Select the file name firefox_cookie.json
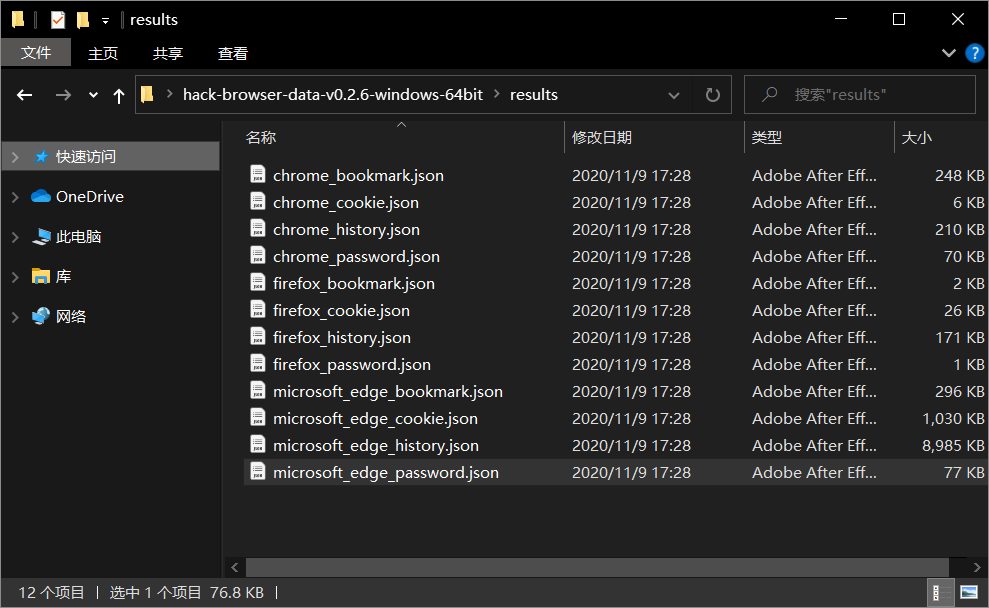Viewport: 989px width, 608px height. 341,310
